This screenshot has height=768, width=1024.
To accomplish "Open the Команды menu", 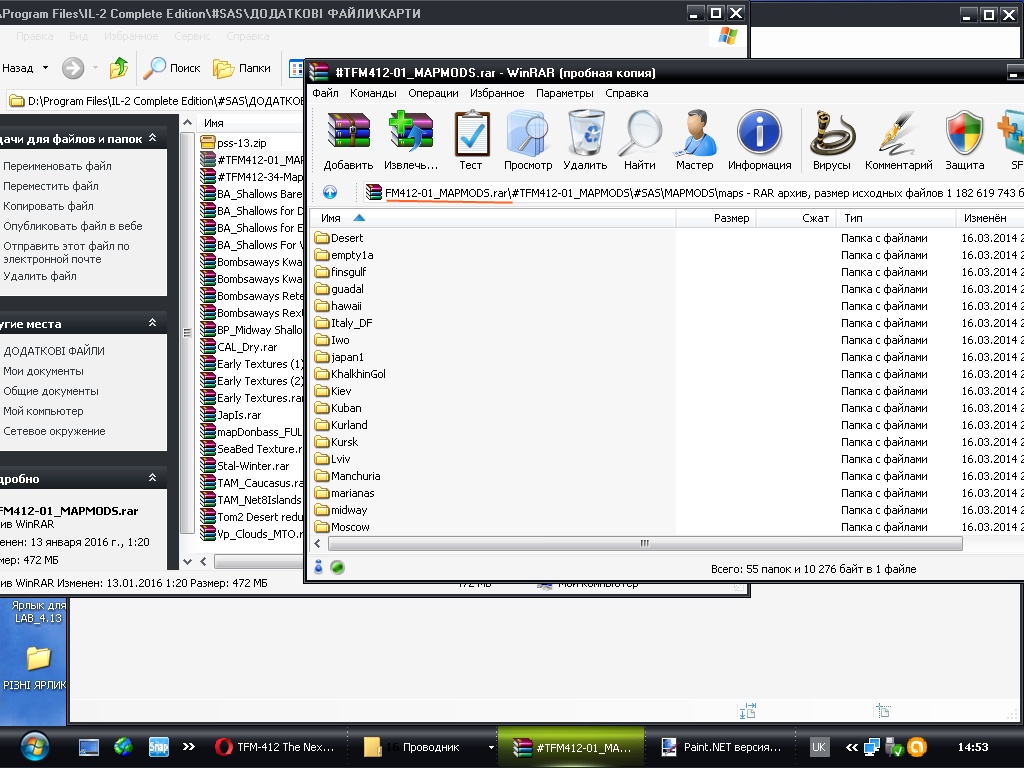I will coord(373,93).
